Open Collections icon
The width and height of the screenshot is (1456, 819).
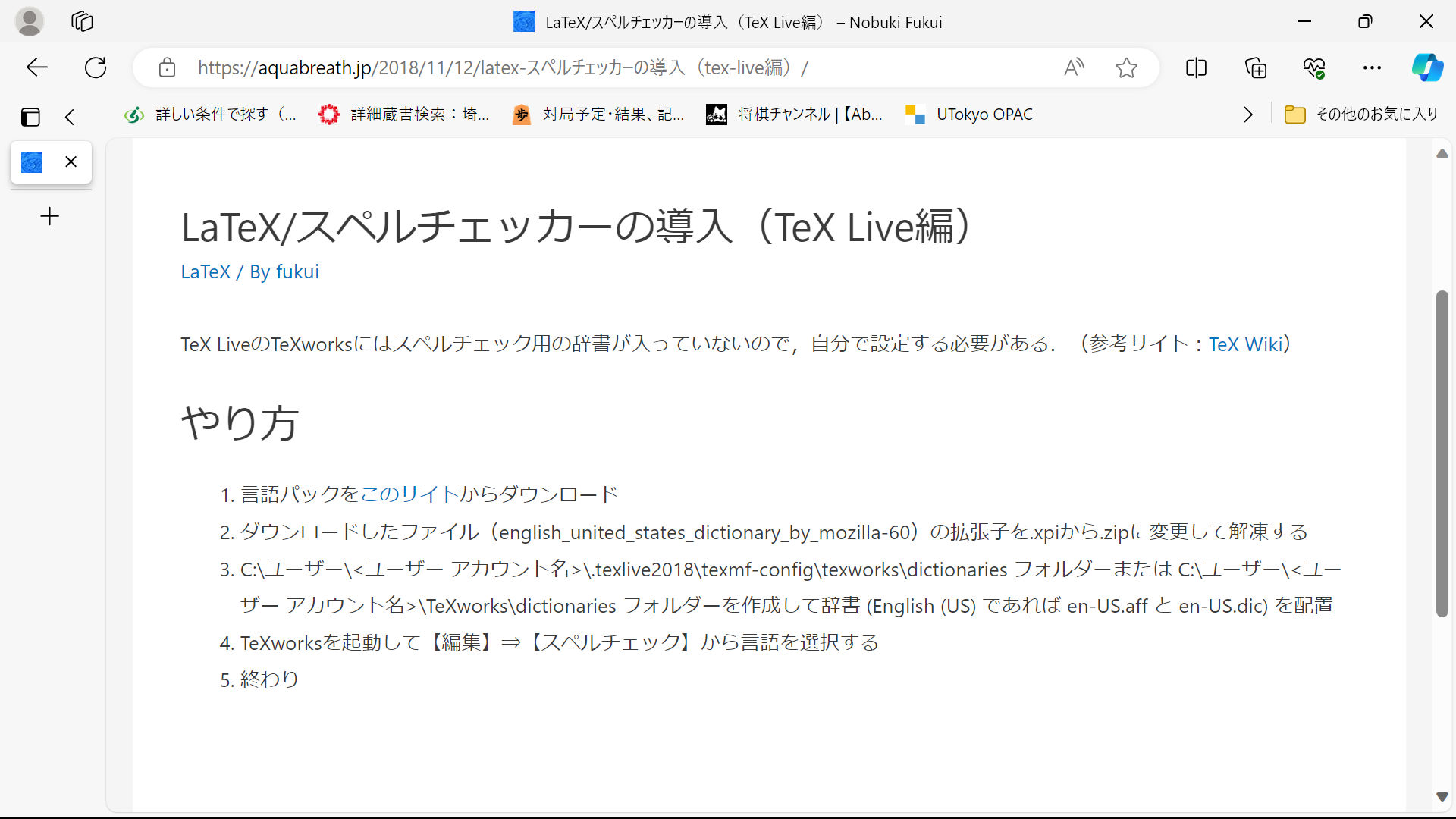1256,67
